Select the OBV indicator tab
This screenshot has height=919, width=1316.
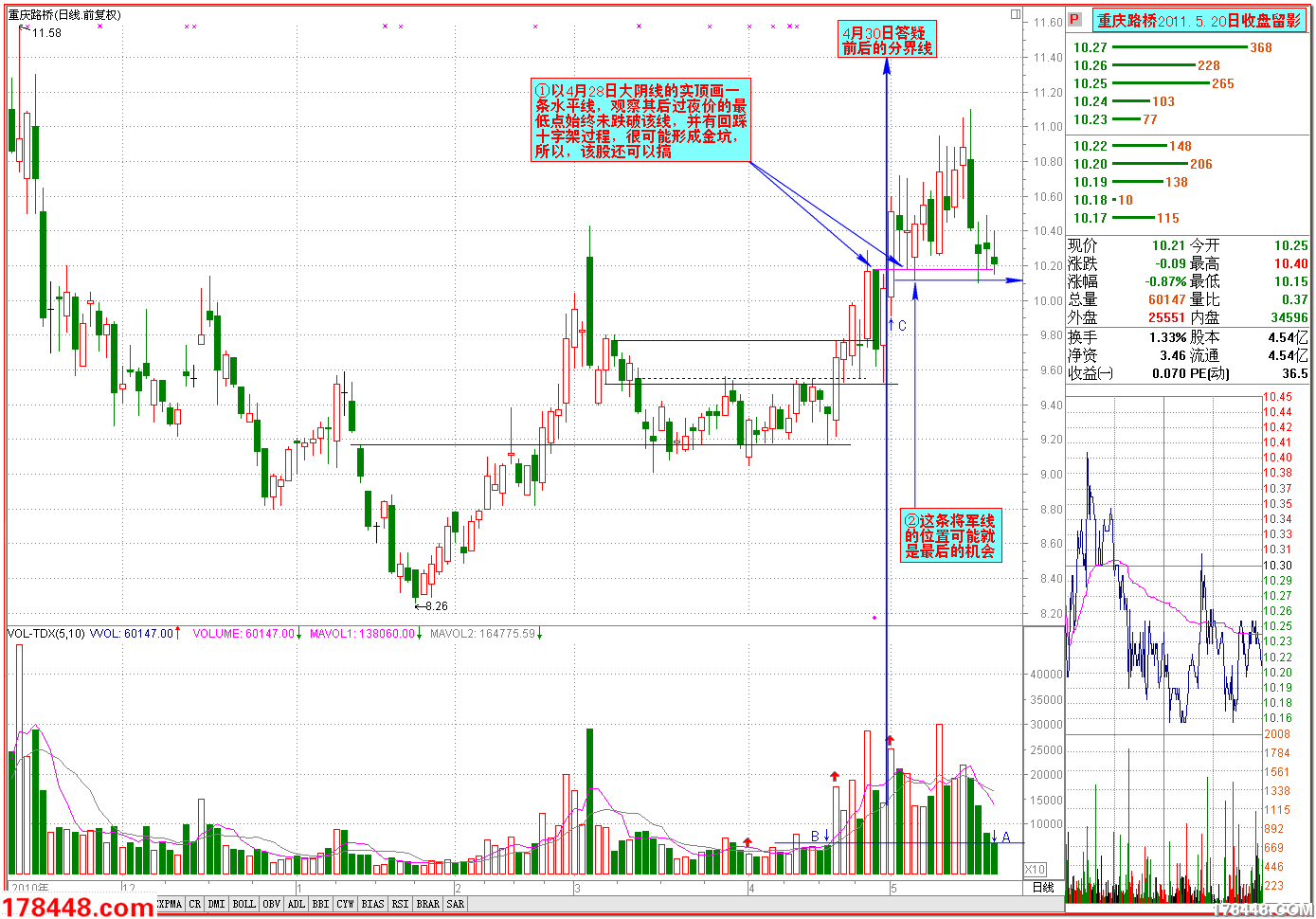[x=272, y=904]
